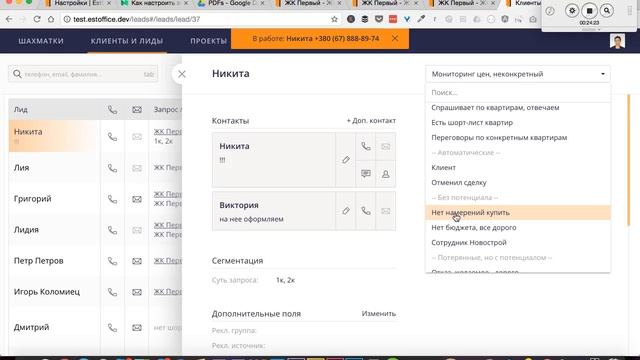Switch to Настройки browser tab
Viewport: 640px width, 360px height.
click(78, 4)
